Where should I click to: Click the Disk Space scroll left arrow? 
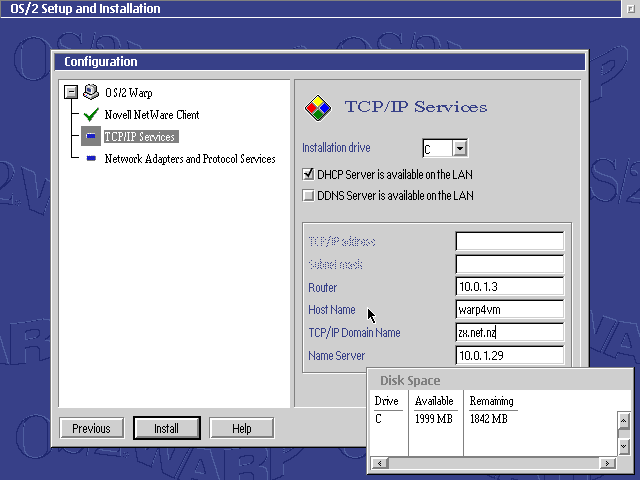(380, 463)
